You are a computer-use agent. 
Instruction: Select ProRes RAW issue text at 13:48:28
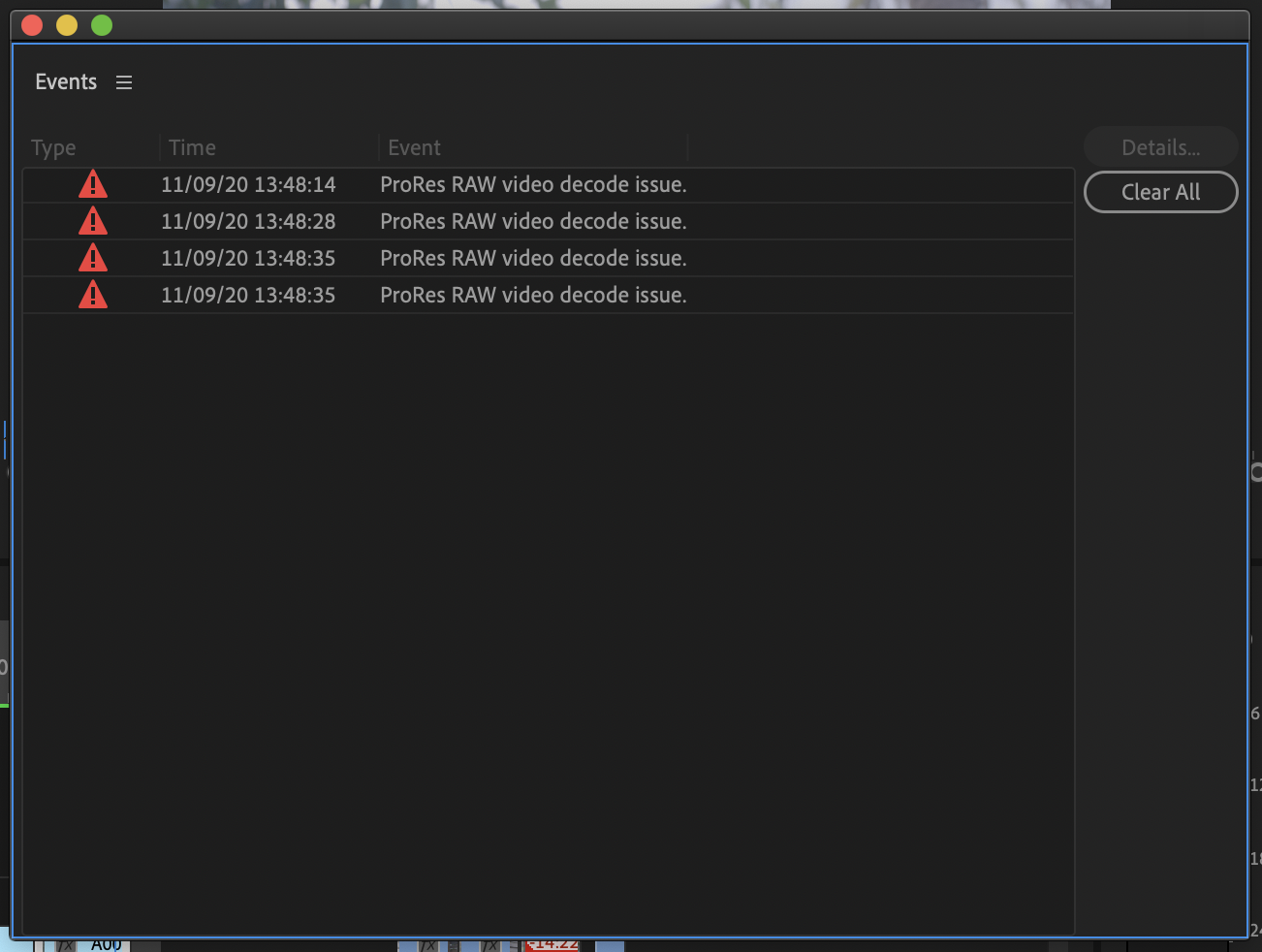click(533, 221)
